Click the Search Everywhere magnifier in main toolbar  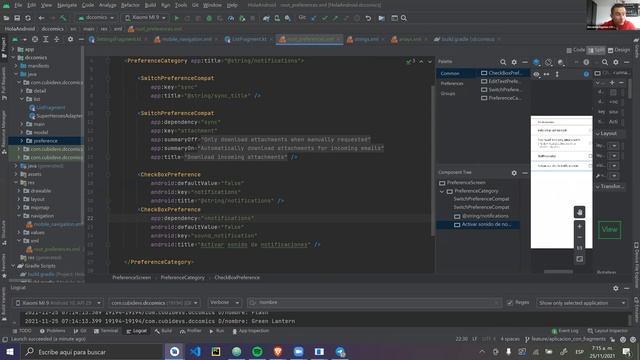pyautogui.click(x=404, y=18)
